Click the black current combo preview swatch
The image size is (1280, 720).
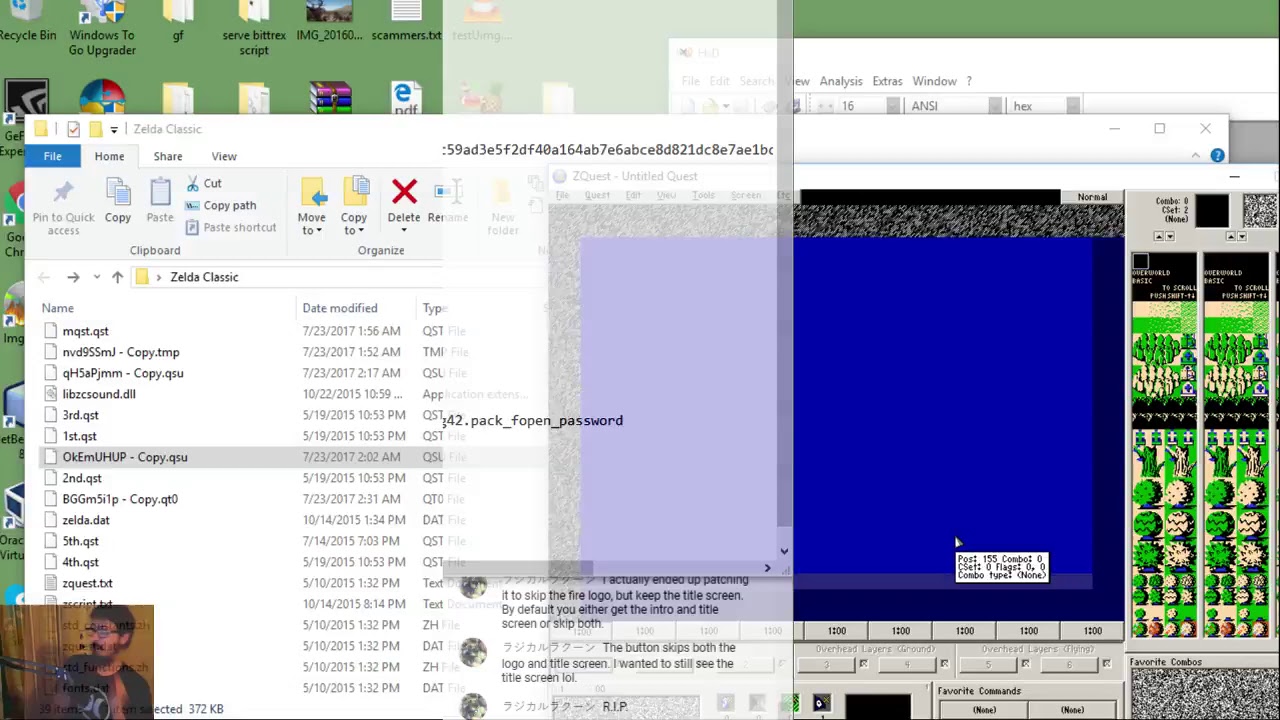[x=1212, y=210]
